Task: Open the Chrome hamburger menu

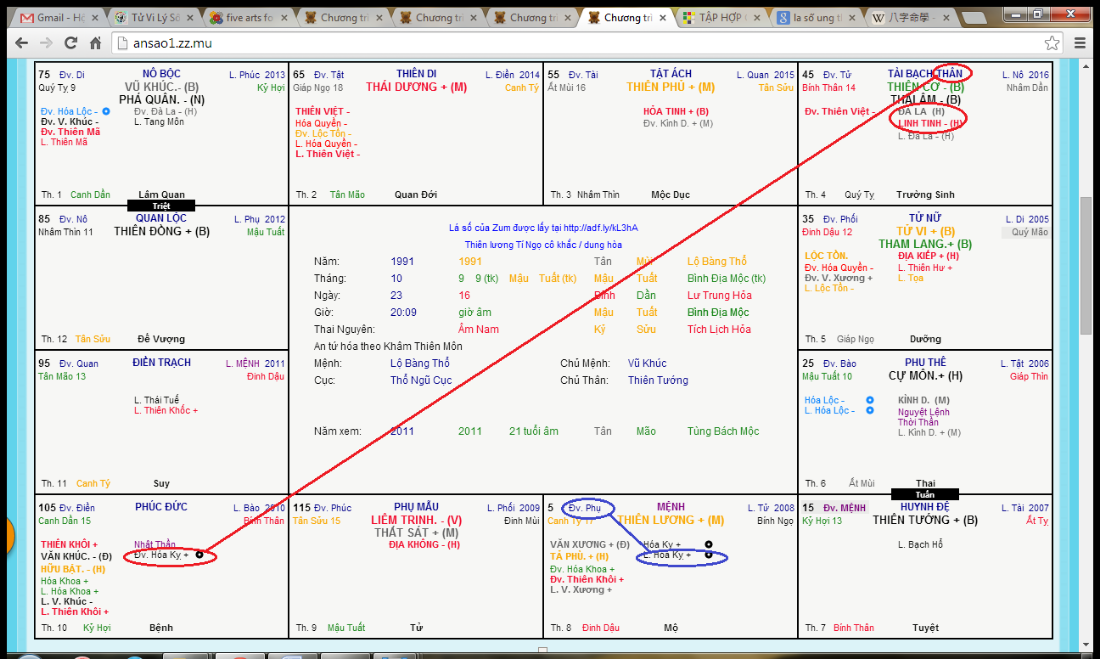Action: pos(1080,43)
